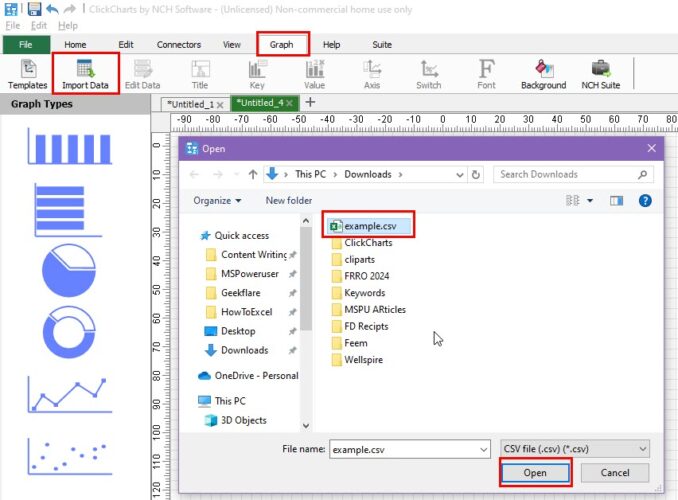This screenshot has width=678, height=500.
Task: Select the Title tool in Graph ribbon
Action: pos(200,74)
